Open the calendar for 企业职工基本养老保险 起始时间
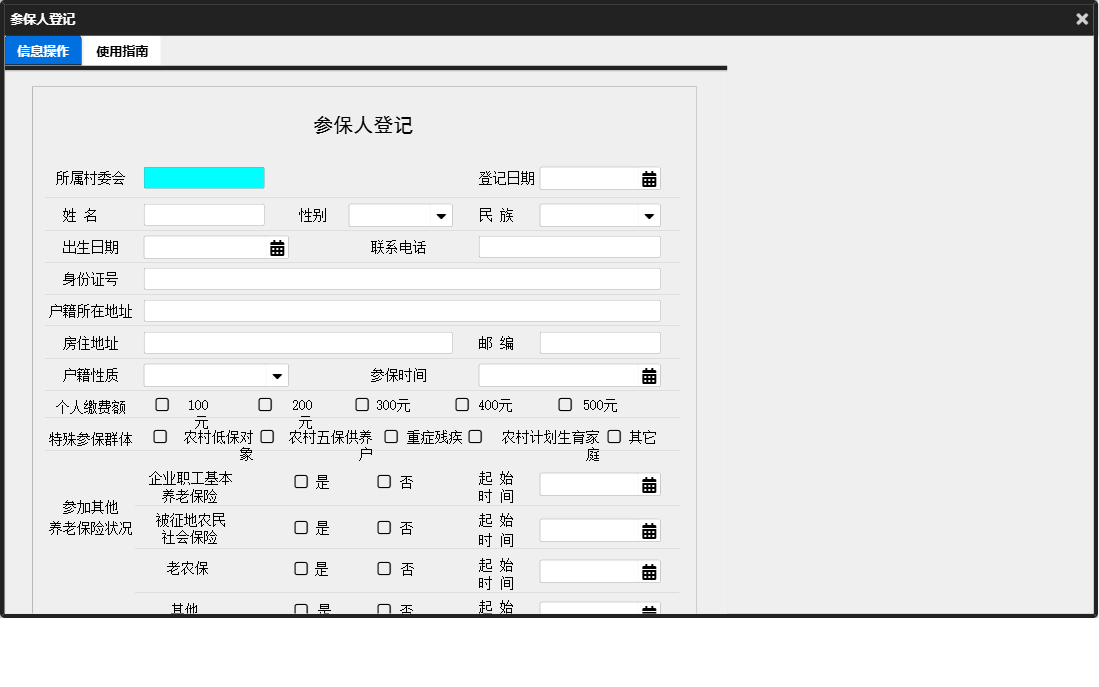Screen dimensions: 1099x687 [x=650, y=484]
